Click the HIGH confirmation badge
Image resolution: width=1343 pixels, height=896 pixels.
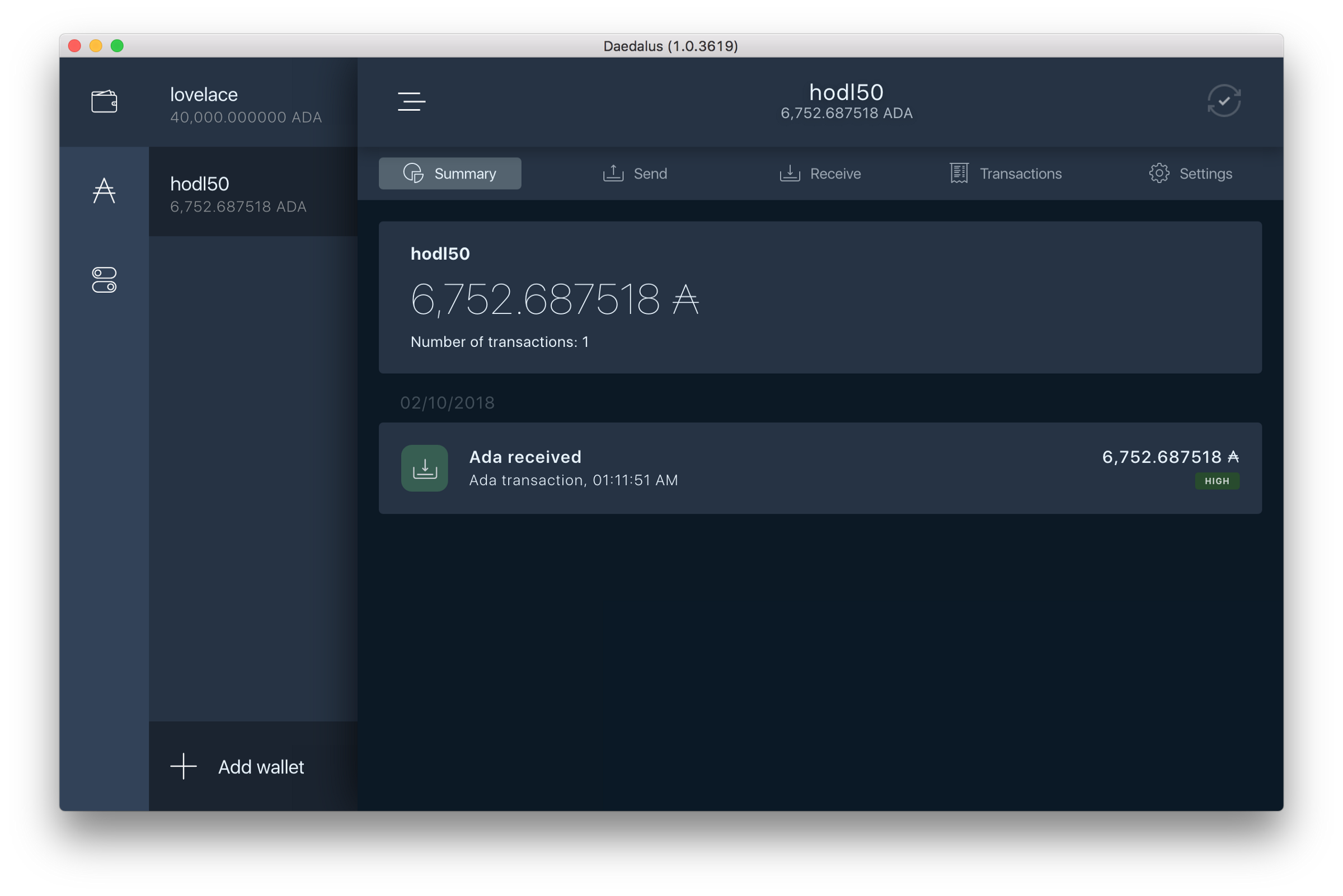tap(1216, 481)
